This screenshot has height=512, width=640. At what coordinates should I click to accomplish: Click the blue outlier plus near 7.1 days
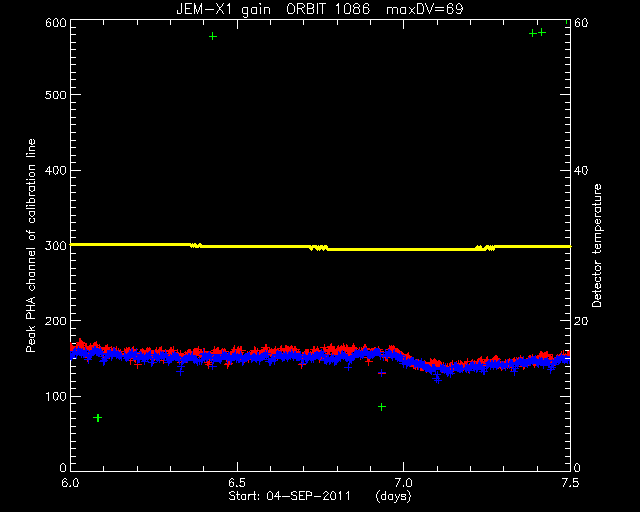click(x=438, y=379)
